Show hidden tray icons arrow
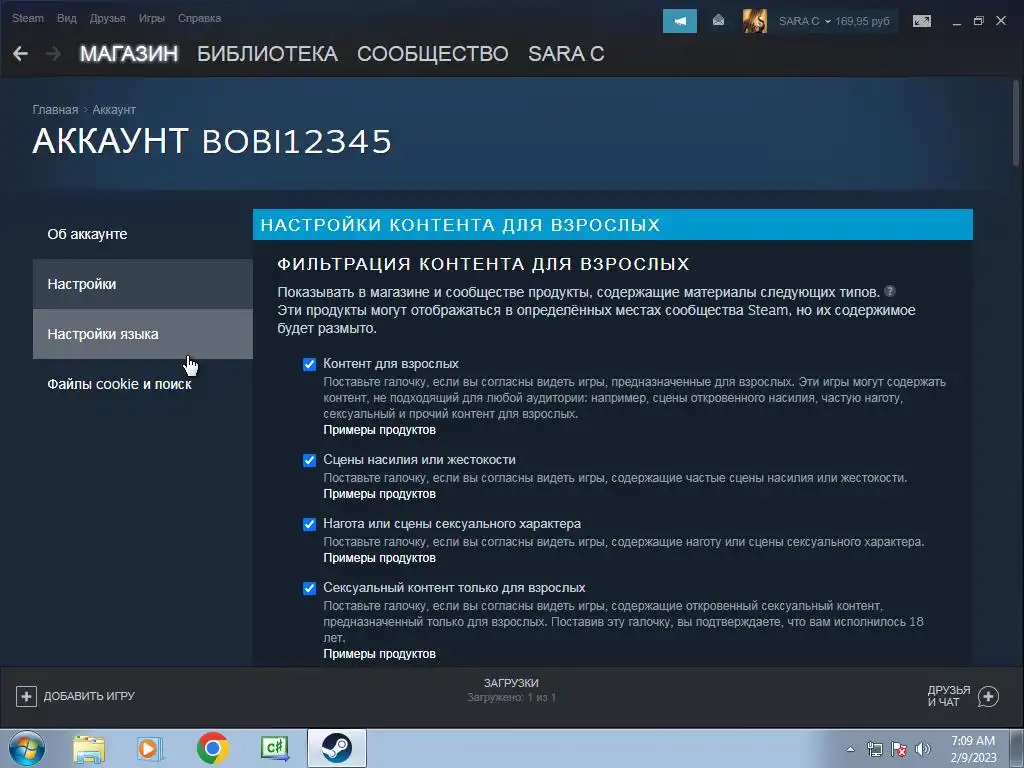The image size is (1024, 768). tap(850, 749)
